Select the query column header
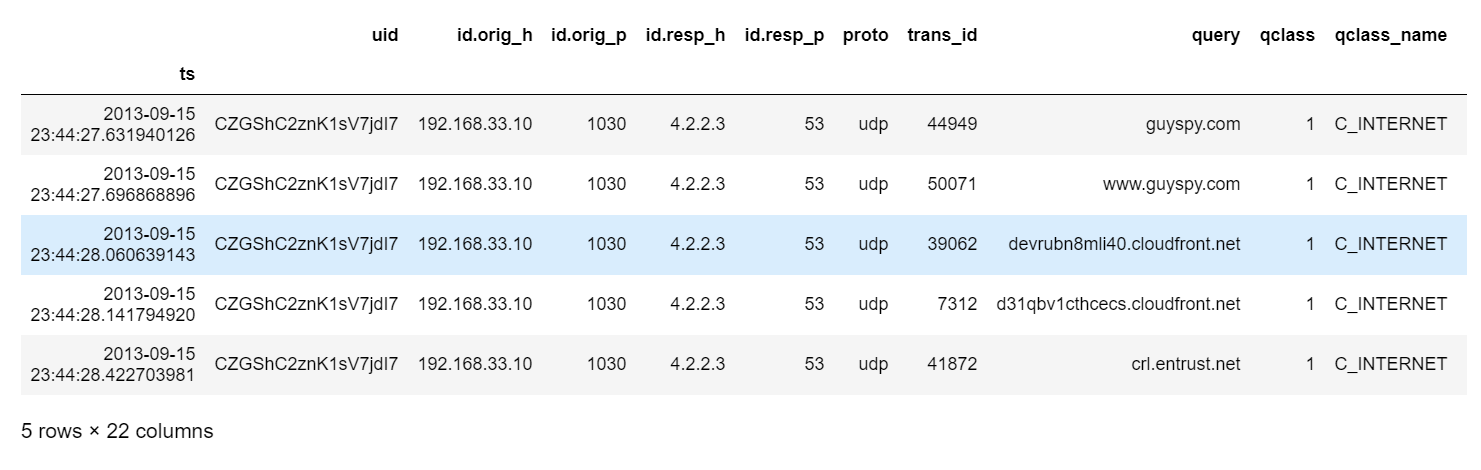1481x470 pixels. [1216, 35]
